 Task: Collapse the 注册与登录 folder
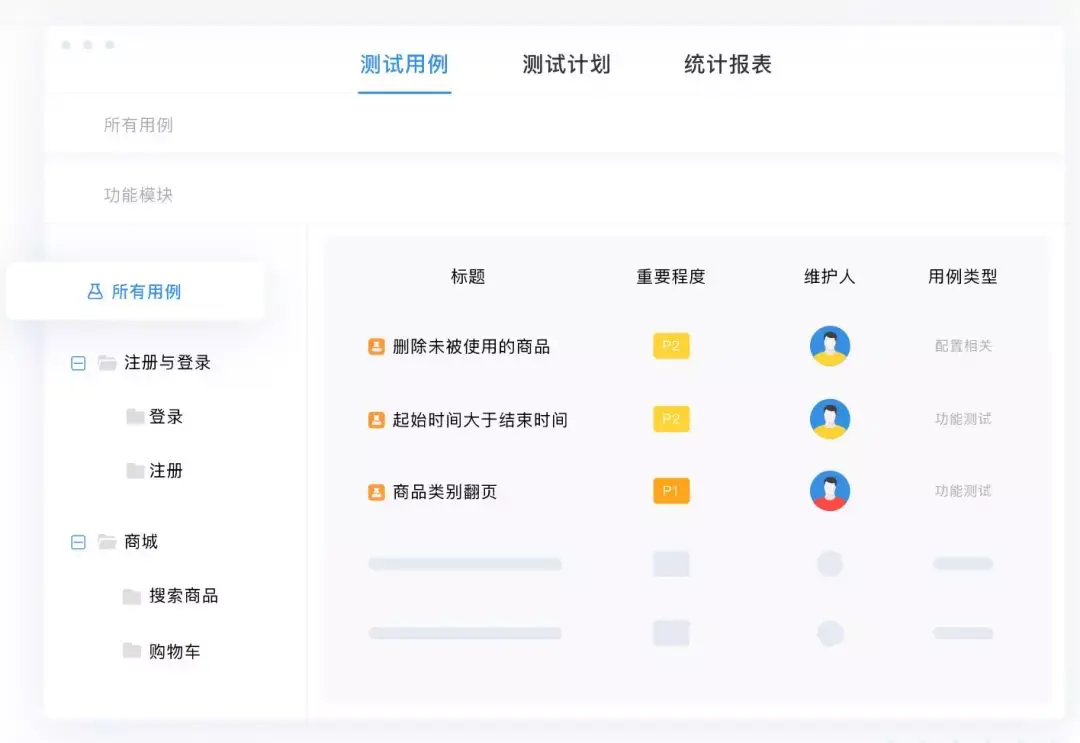[79, 363]
